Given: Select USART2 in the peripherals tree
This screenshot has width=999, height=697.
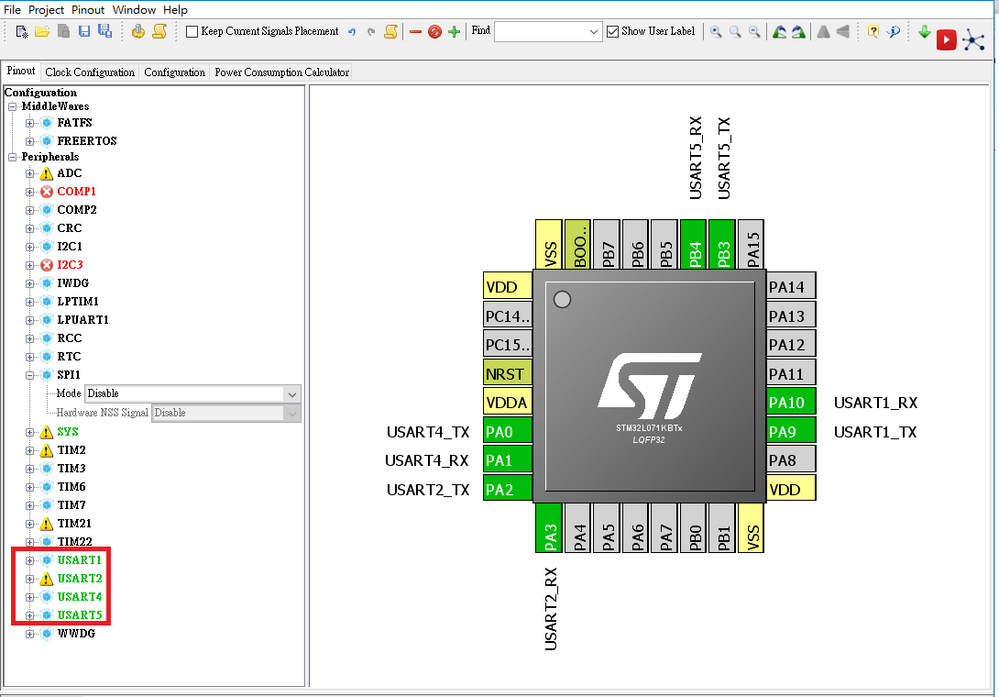Looking at the screenshot, I should click(80, 578).
